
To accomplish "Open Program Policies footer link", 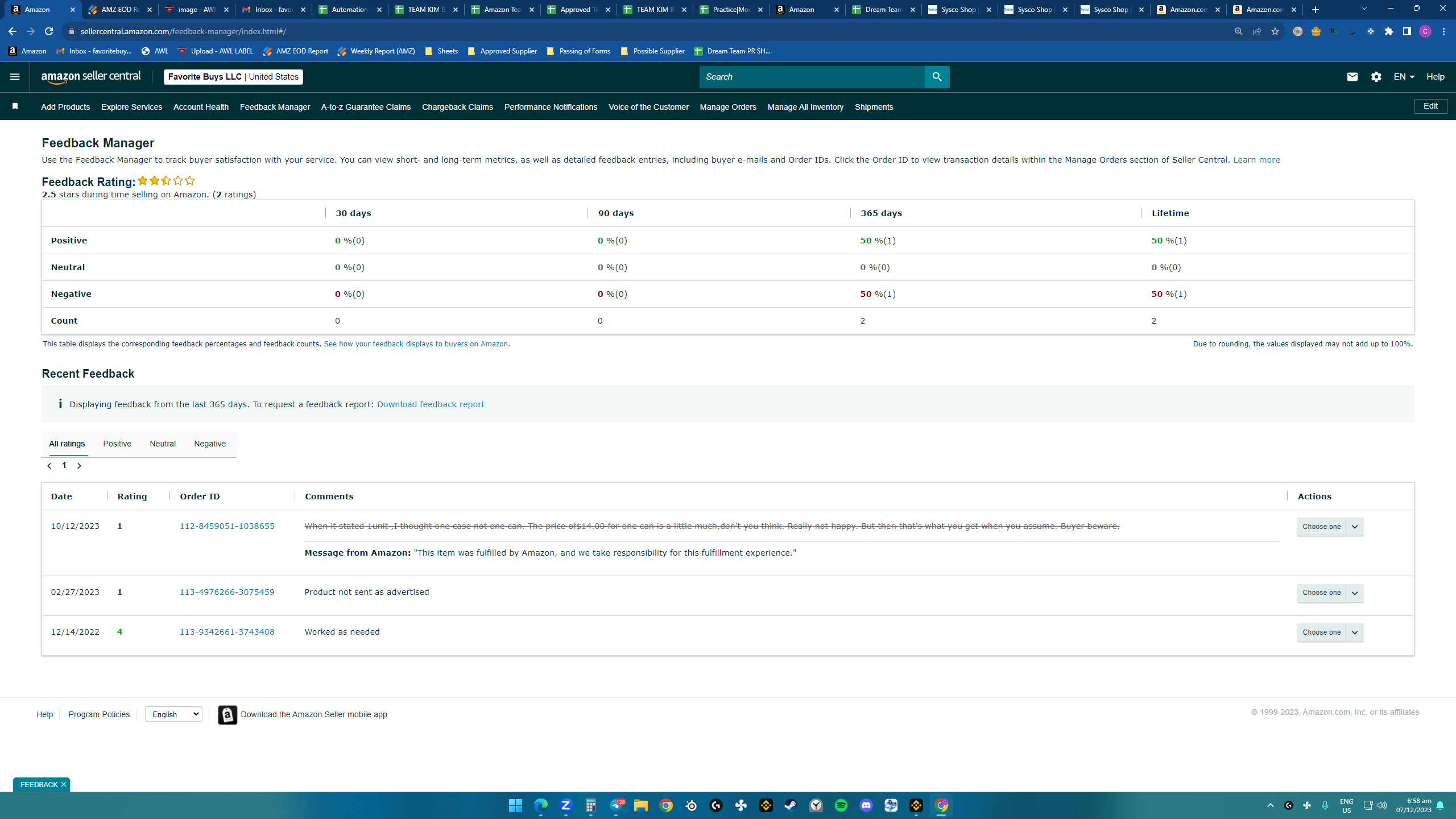I will point(99,714).
